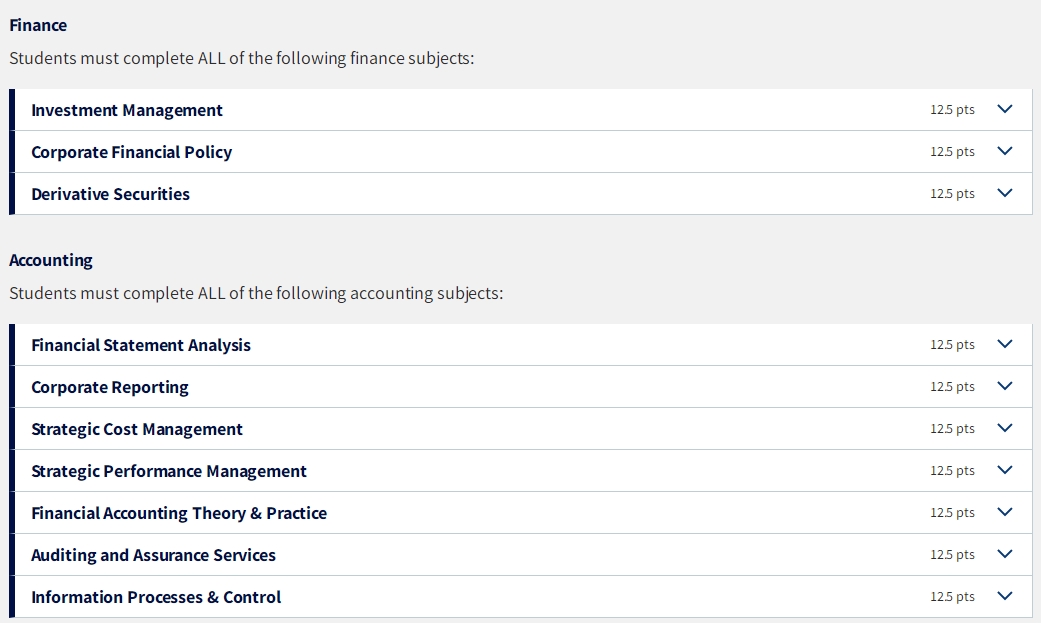The image size is (1041, 623).
Task: Open the Strategic Cost Management title
Action: 137,429
